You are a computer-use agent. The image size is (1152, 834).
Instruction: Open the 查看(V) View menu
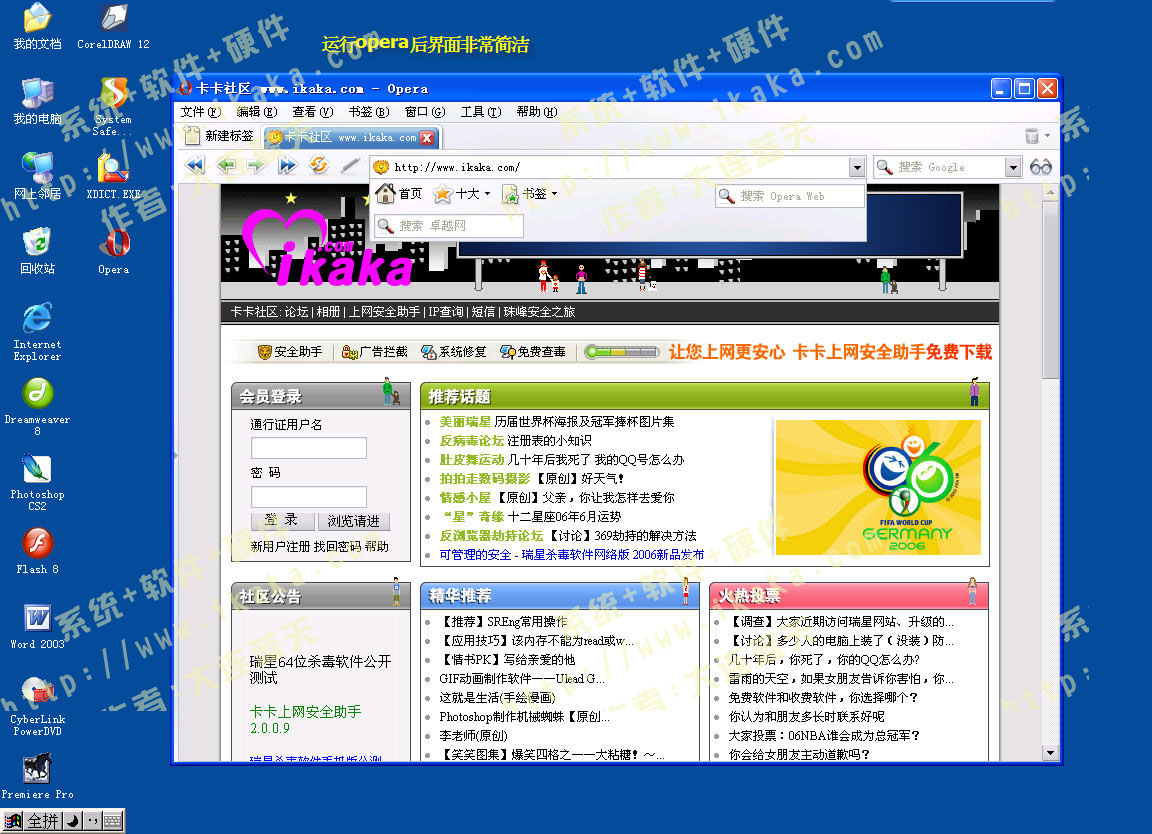pos(312,112)
